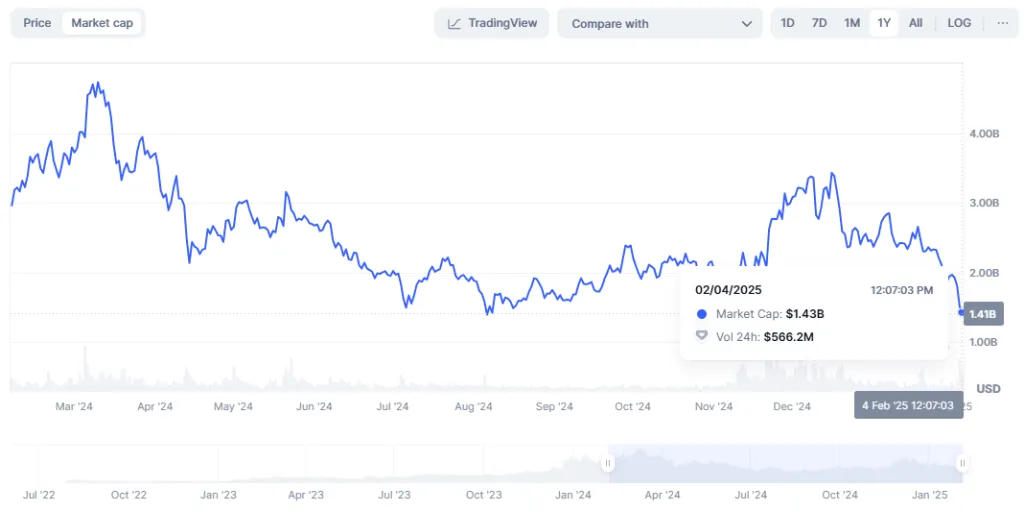
Task: Click the 1.41B current value label
Action: tap(983, 314)
